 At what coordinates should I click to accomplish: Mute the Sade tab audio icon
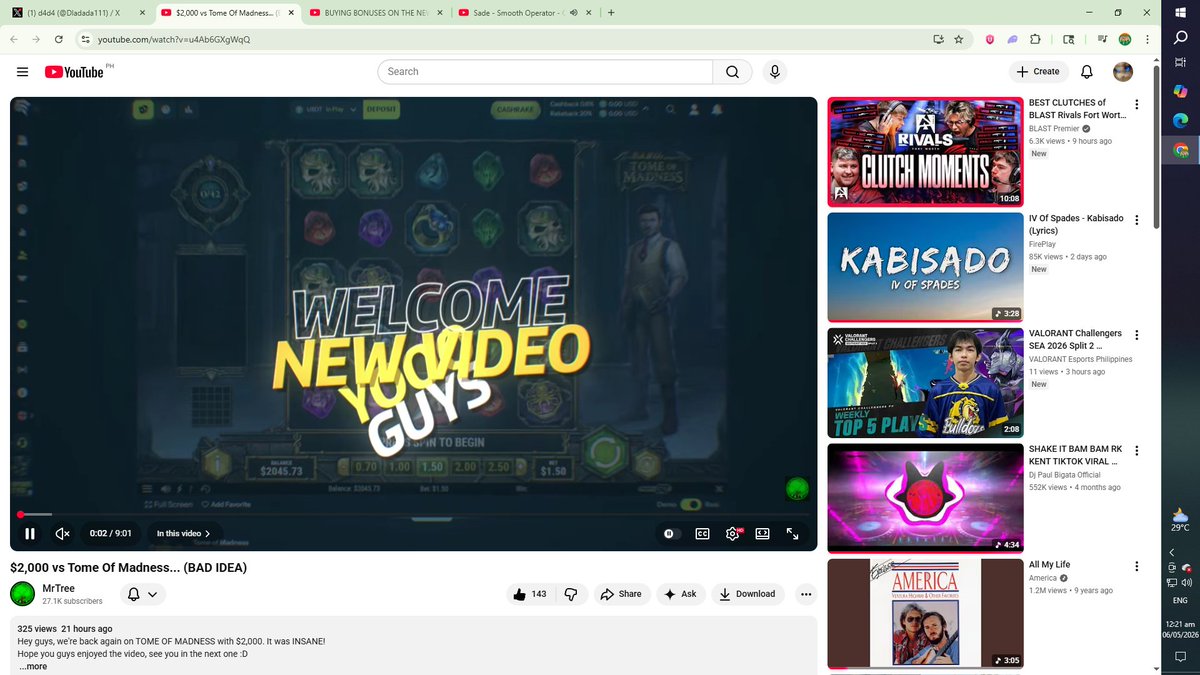click(574, 13)
